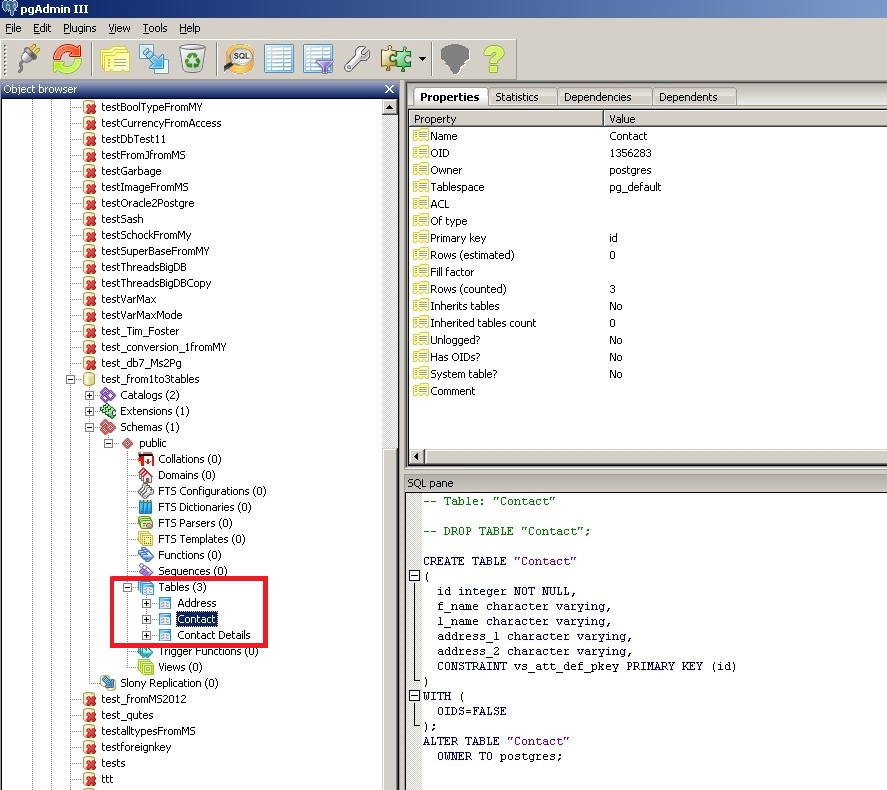This screenshot has height=790, width=887.
Task: Open the Tools menu
Action: pyautogui.click(x=154, y=28)
